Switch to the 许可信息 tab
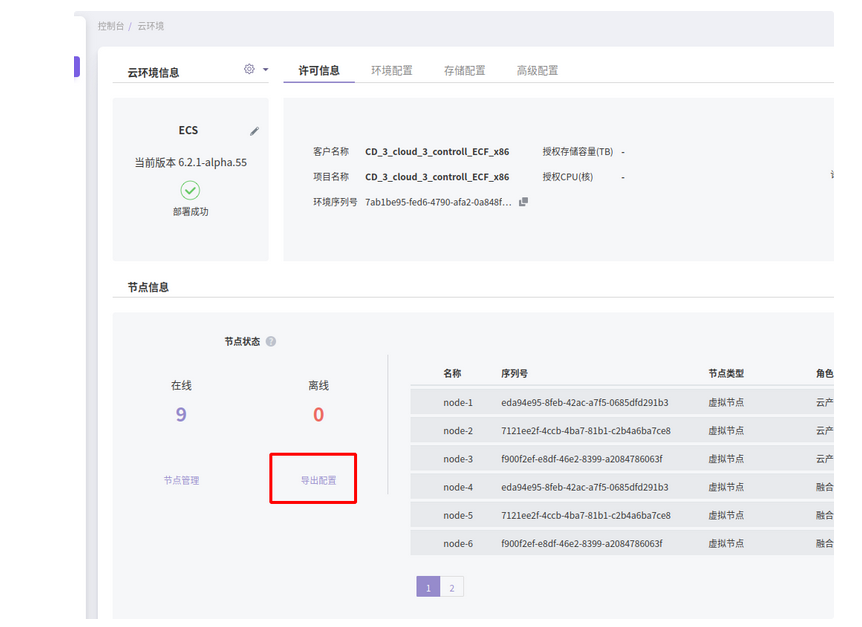This screenshot has height=627, width=862. (x=319, y=71)
